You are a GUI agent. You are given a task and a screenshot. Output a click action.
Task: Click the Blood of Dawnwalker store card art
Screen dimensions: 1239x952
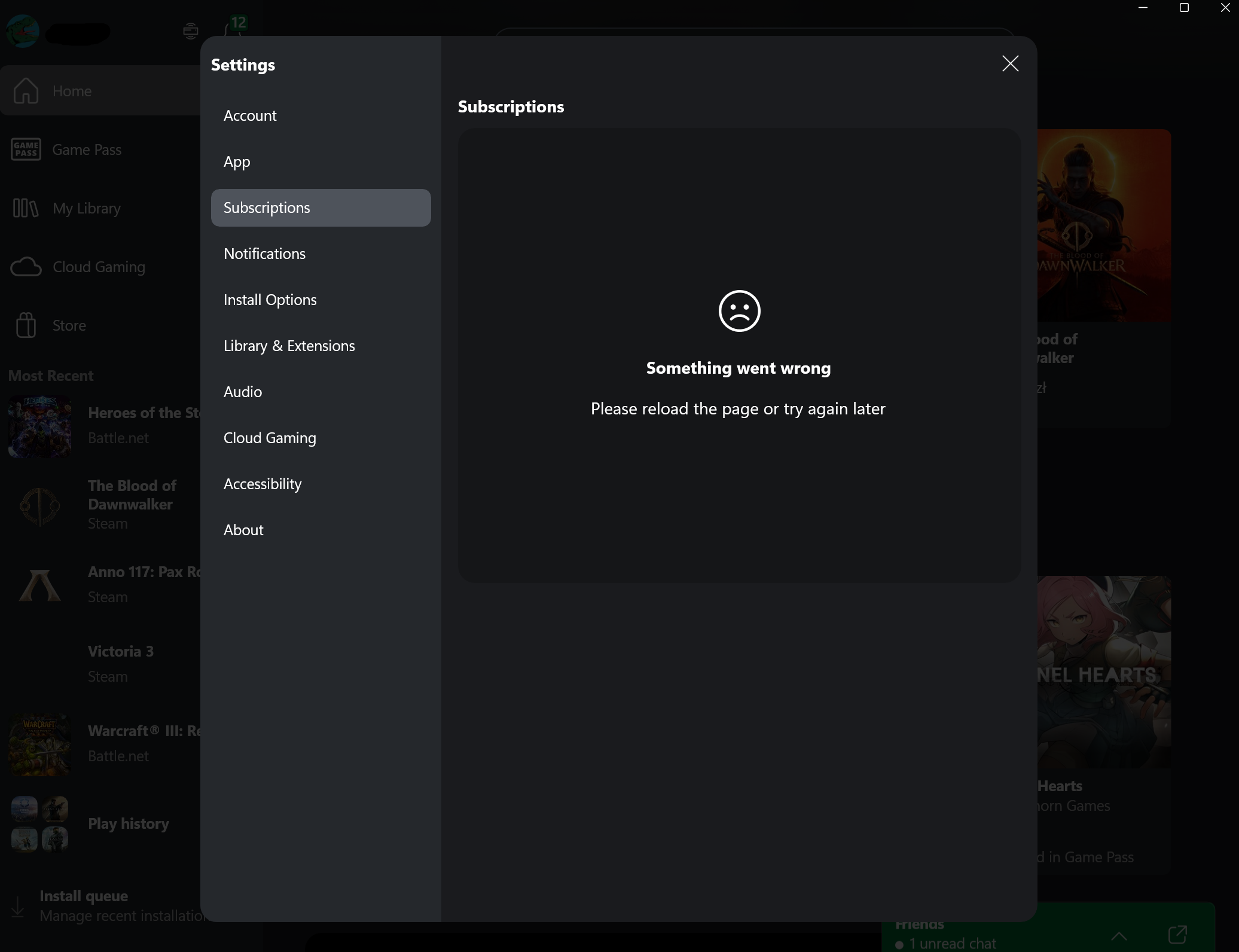pyautogui.click(x=1104, y=225)
